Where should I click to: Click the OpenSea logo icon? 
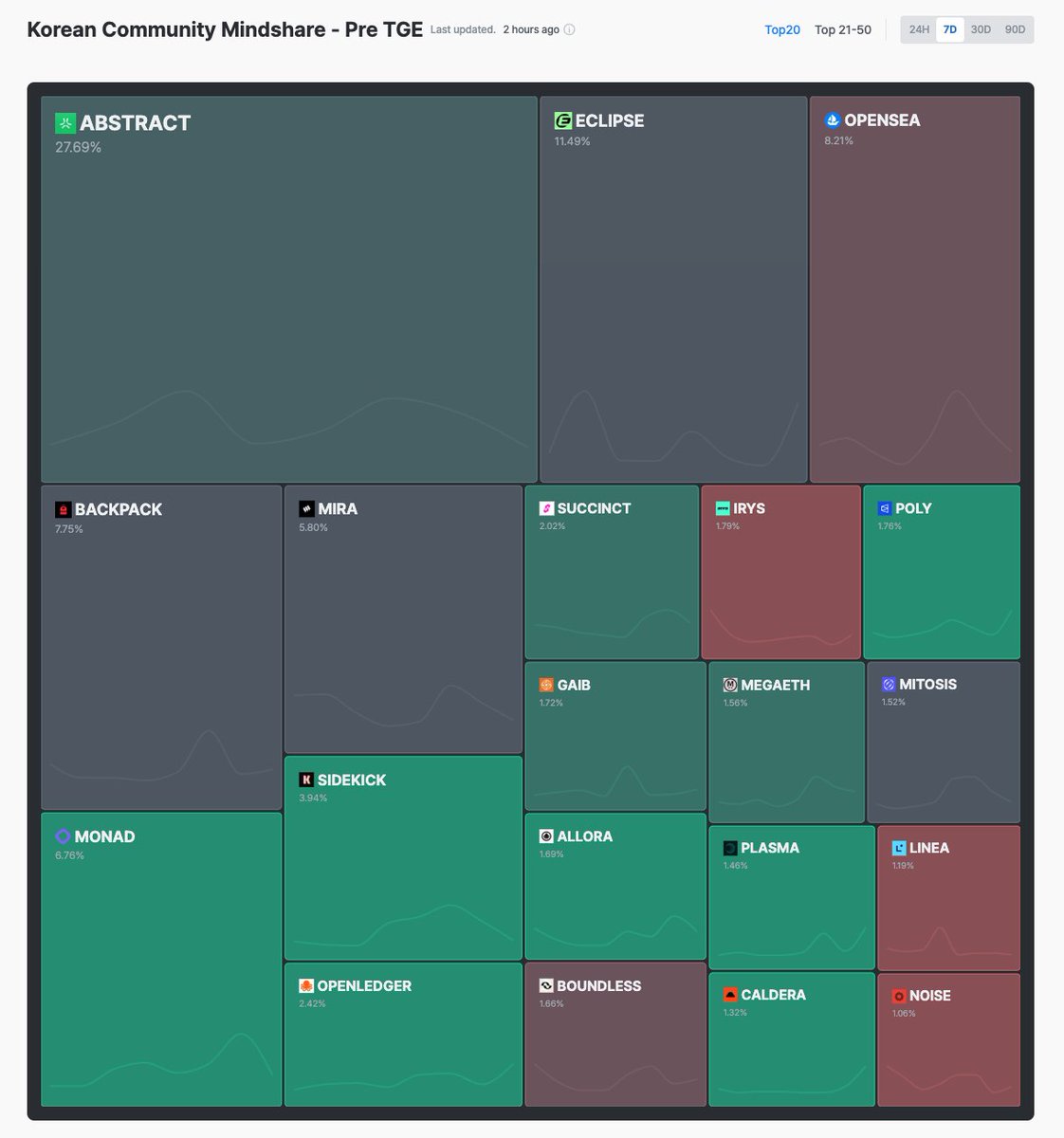(833, 120)
